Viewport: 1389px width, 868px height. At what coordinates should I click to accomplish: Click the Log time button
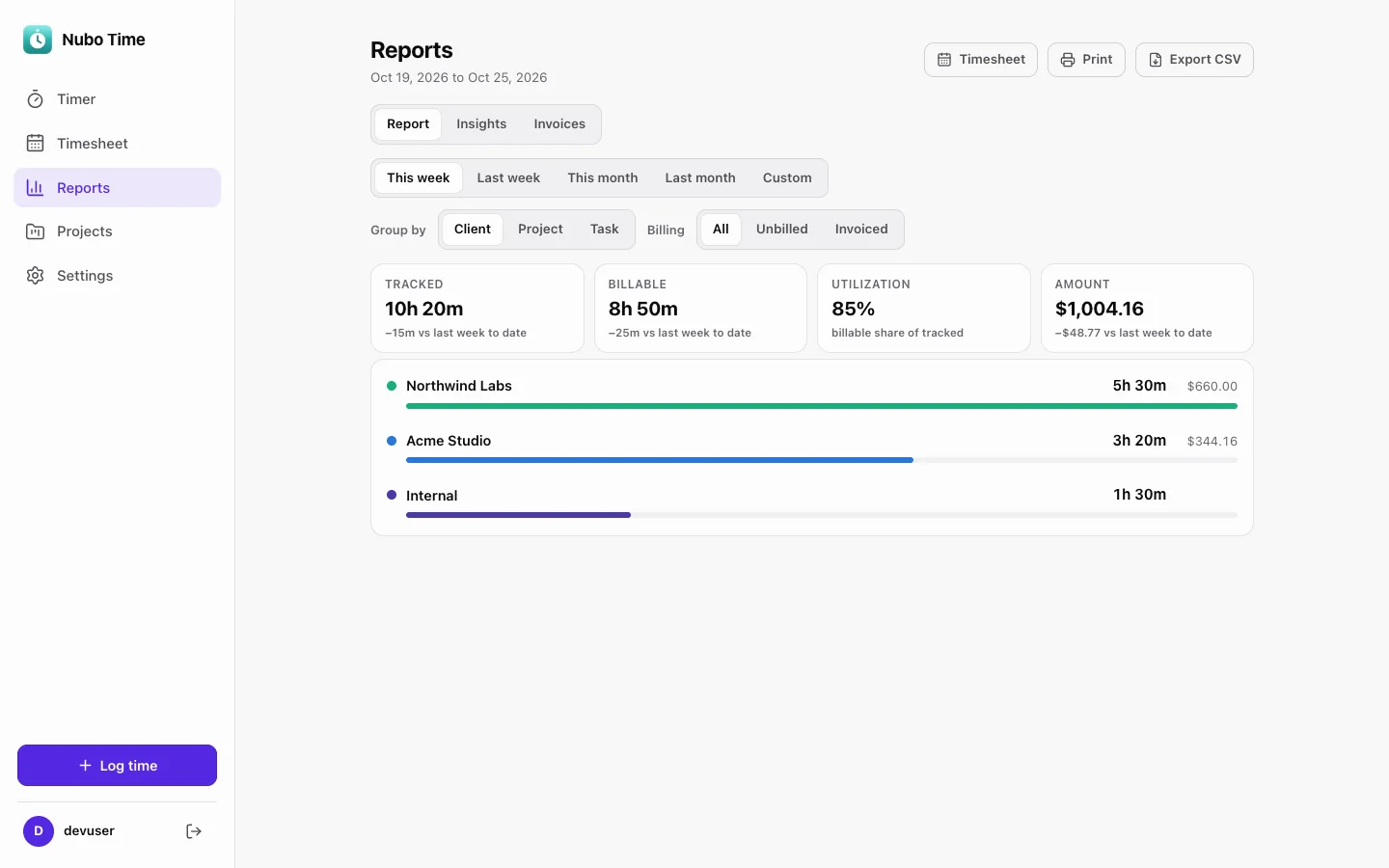point(117,766)
